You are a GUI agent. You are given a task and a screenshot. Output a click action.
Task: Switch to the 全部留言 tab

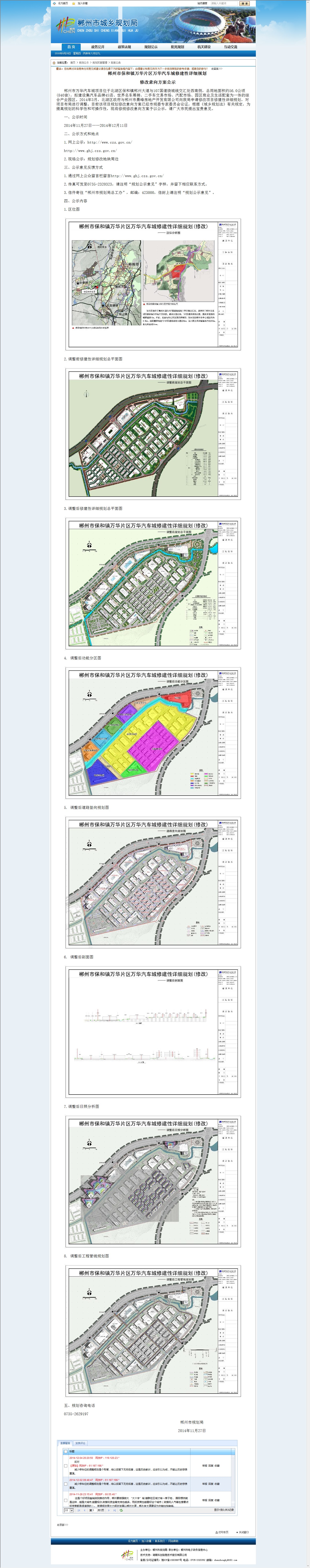[65, 1443]
